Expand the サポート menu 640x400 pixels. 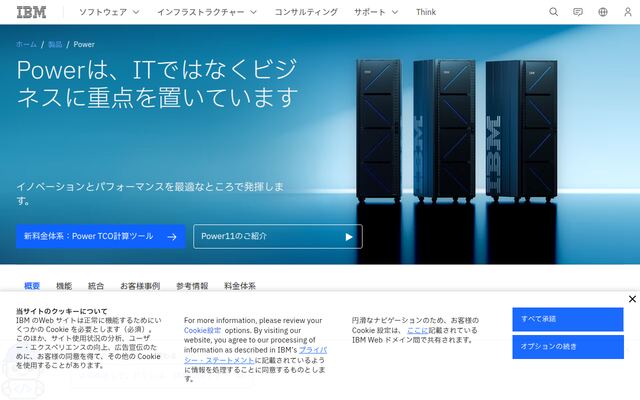[x=376, y=12]
